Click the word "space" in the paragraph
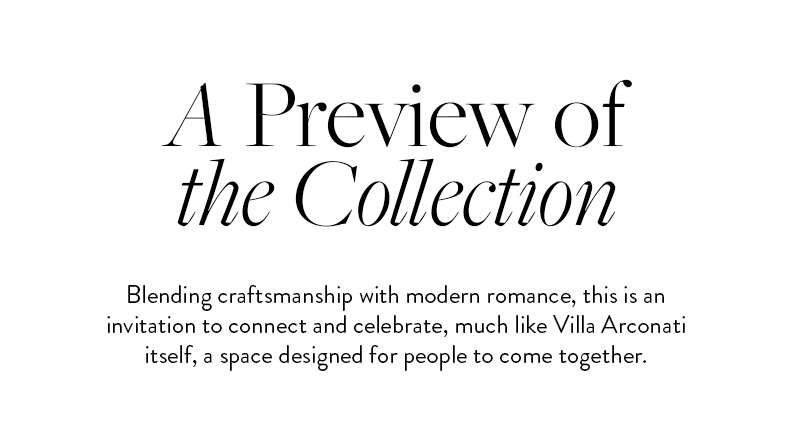This screenshot has width=800, height=436. click(250, 356)
